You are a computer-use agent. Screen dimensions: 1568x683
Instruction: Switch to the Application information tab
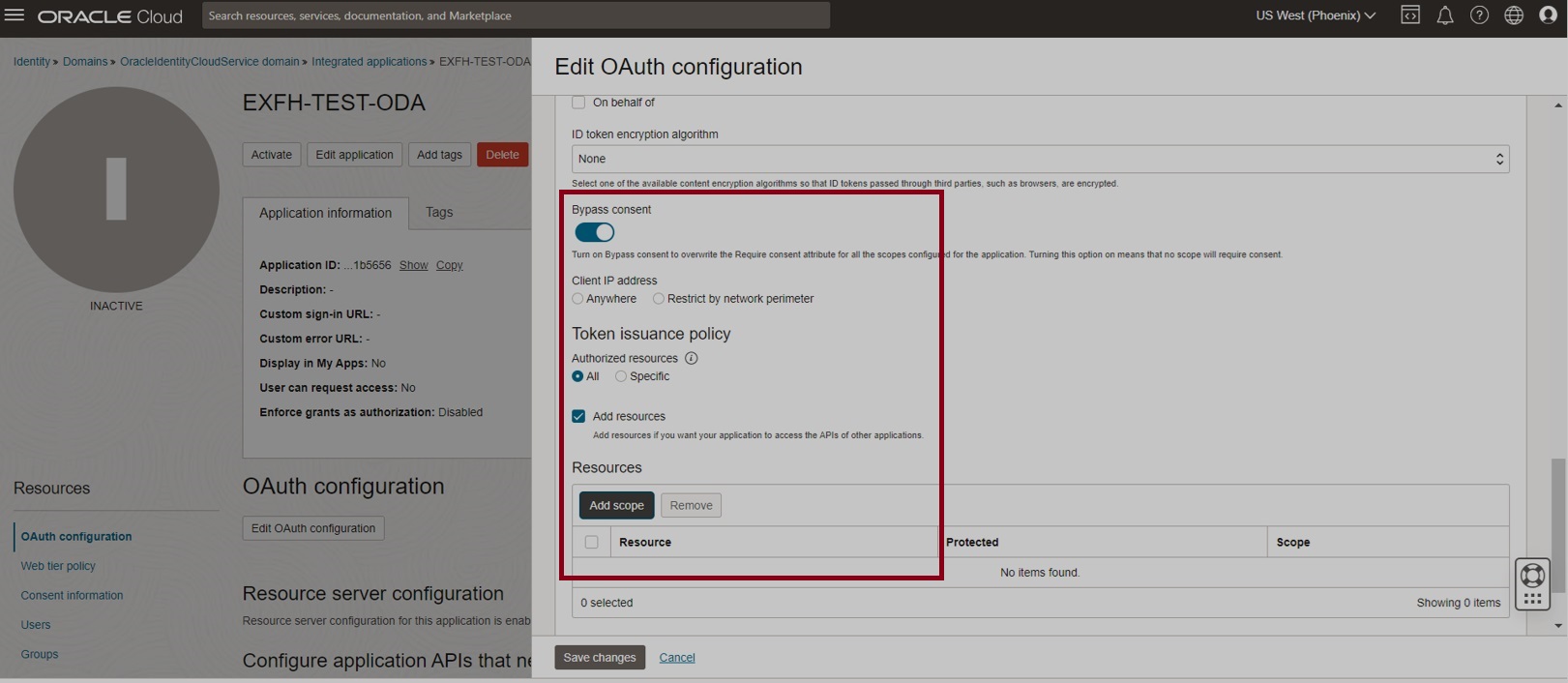click(x=326, y=213)
